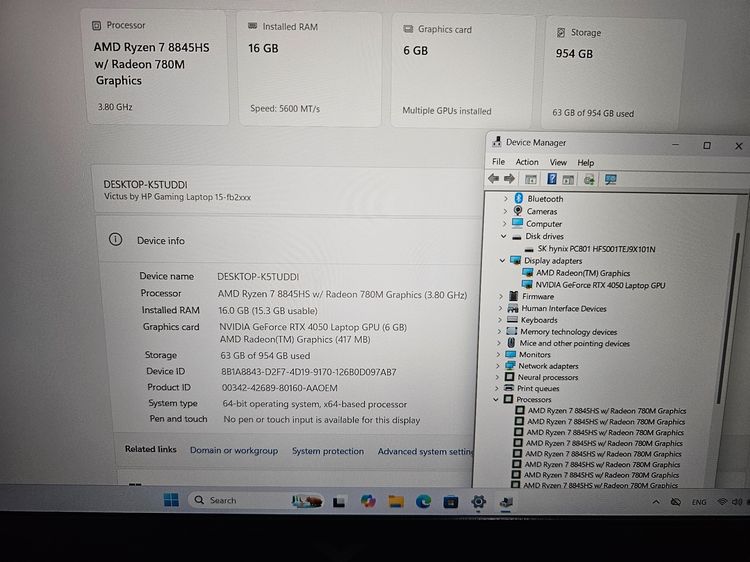Click the Graphics card summary card
The image size is (750, 562).
pos(463,72)
